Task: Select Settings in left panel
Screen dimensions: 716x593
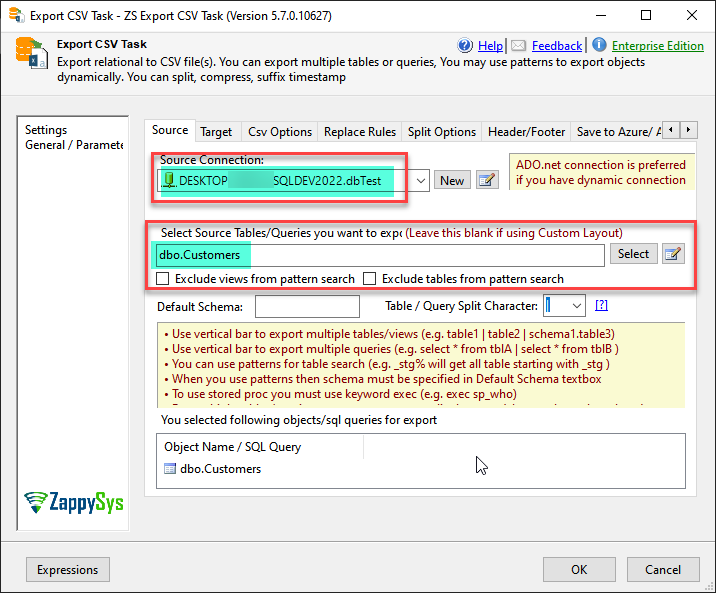Action: click(x=46, y=130)
